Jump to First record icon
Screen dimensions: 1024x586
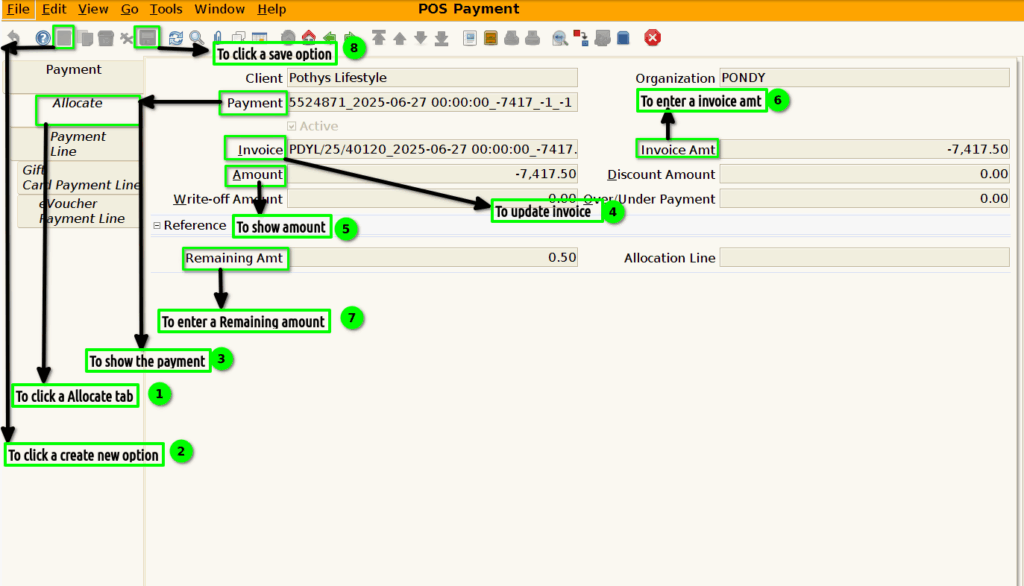pyautogui.click(x=379, y=38)
